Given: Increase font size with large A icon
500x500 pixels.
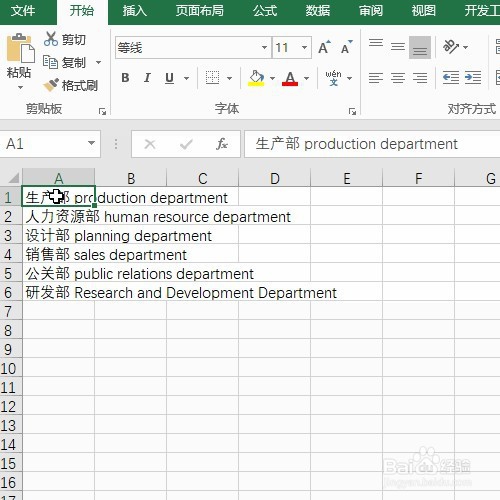Looking at the screenshot, I should (324, 47).
